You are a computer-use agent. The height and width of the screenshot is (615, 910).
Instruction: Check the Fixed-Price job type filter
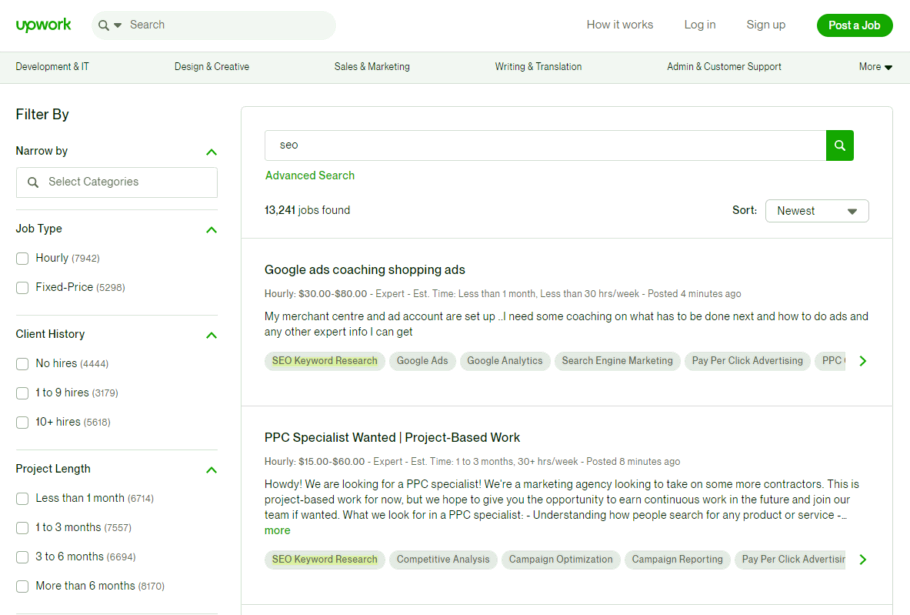coord(22,287)
